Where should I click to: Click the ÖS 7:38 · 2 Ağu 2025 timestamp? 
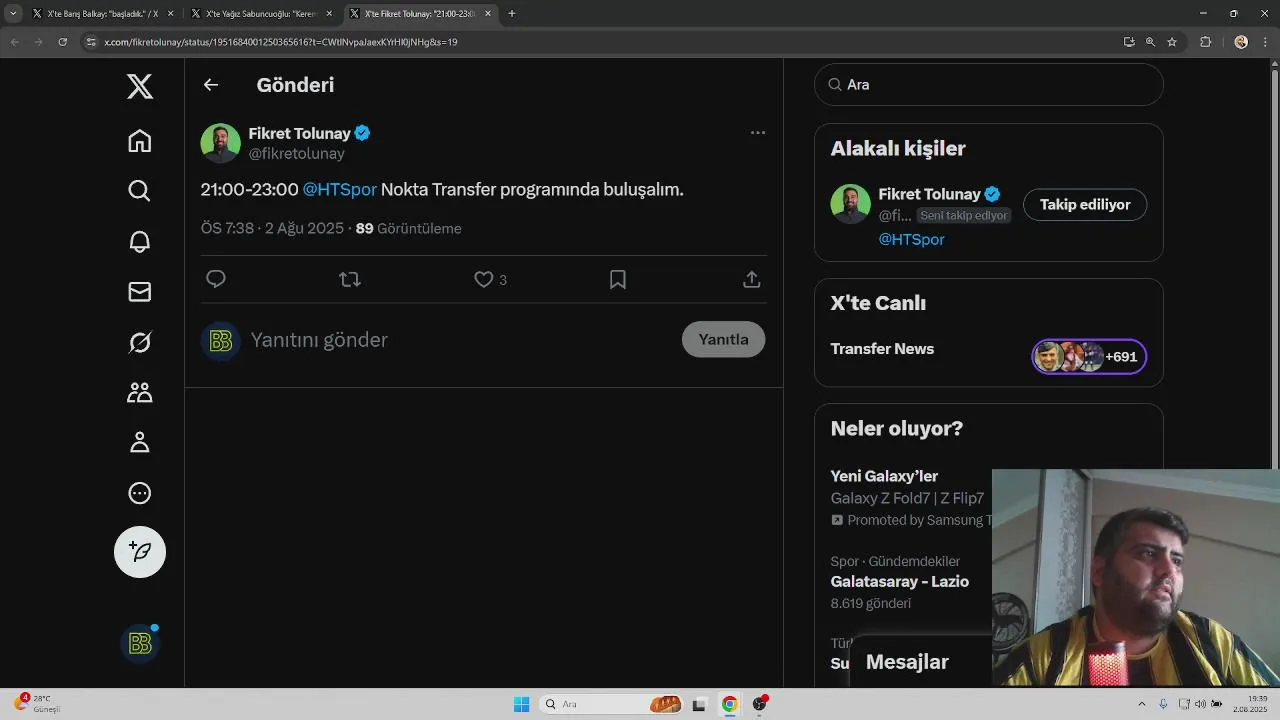tap(272, 228)
